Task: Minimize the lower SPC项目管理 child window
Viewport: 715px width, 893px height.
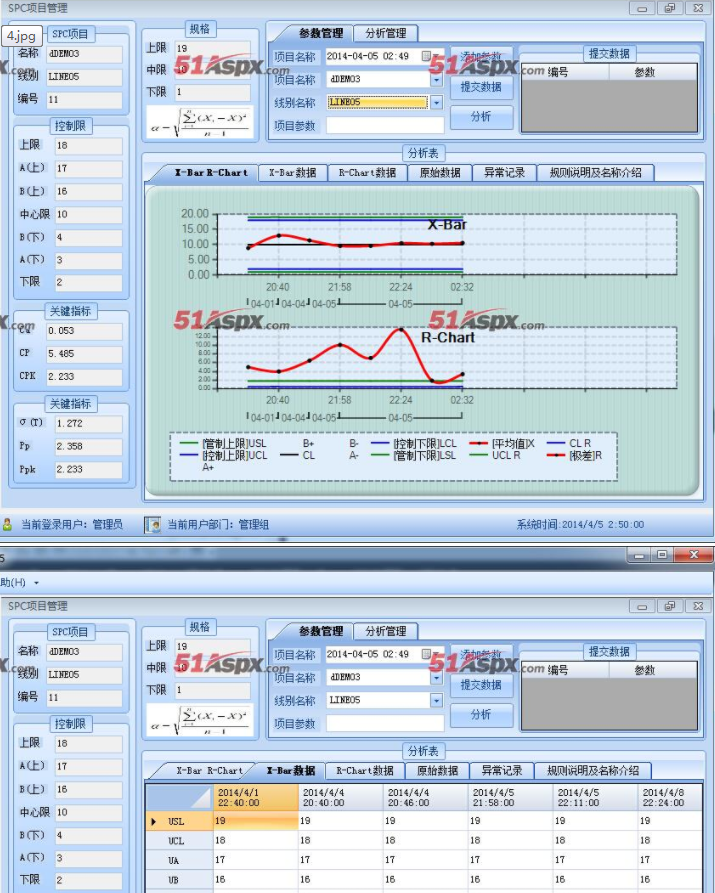Action: (642, 606)
